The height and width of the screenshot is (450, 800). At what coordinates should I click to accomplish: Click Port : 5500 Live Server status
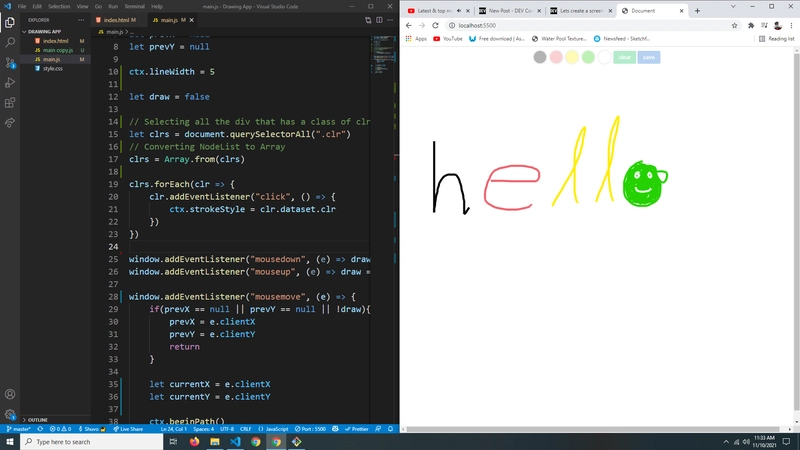point(310,429)
